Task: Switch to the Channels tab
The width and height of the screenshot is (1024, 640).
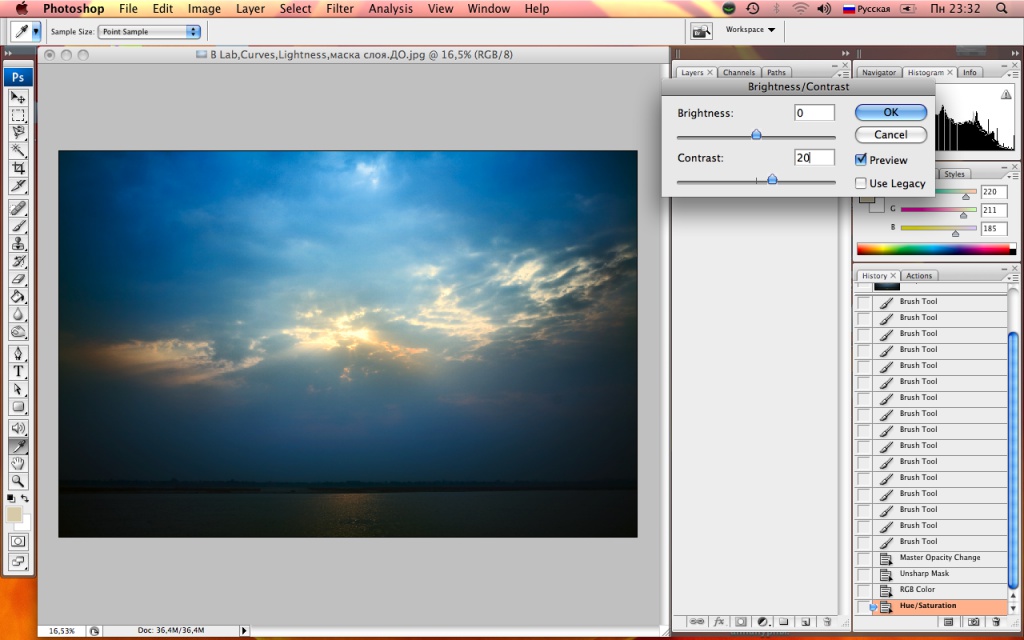Action: click(x=739, y=73)
